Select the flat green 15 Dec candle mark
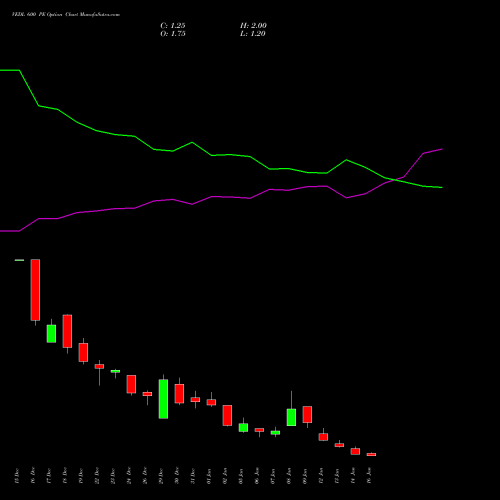This screenshot has width=500, height=500. [19, 260]
